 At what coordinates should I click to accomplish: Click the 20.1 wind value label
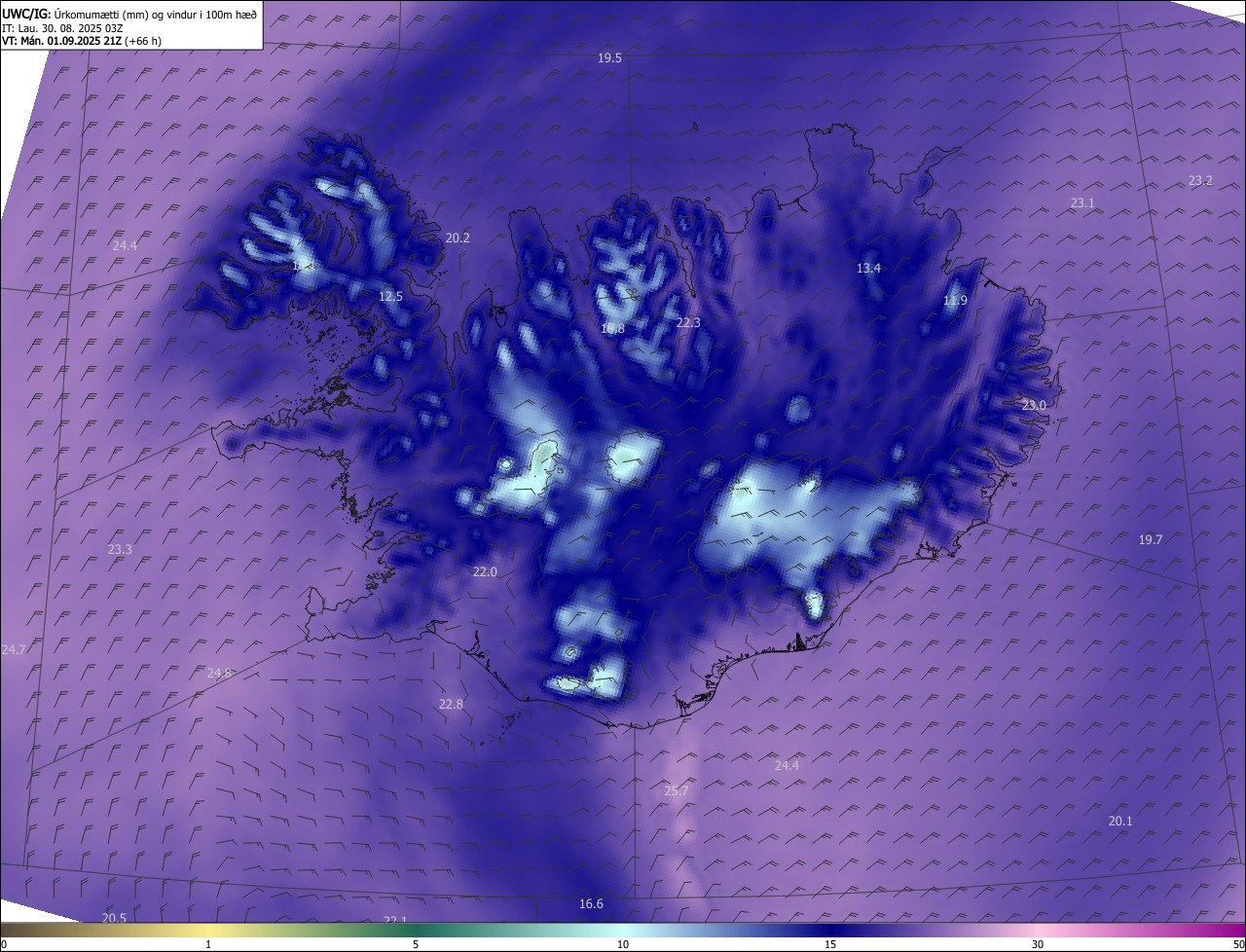click(1120, 822)
